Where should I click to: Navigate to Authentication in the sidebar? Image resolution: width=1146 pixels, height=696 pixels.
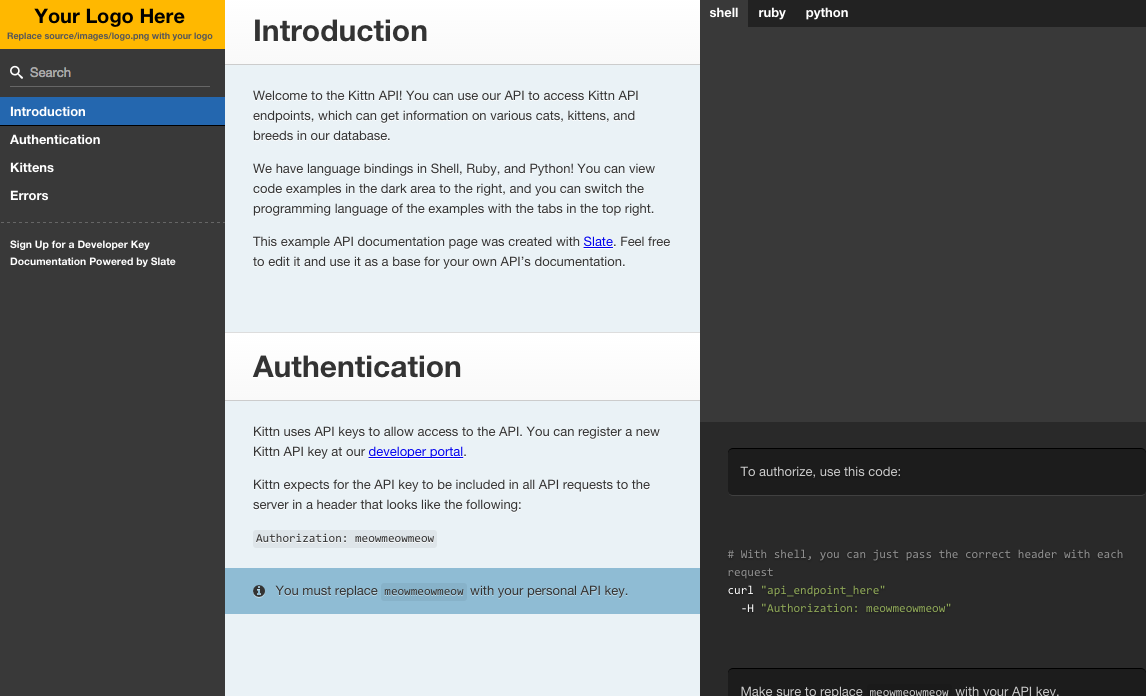[x=54, y=139]
